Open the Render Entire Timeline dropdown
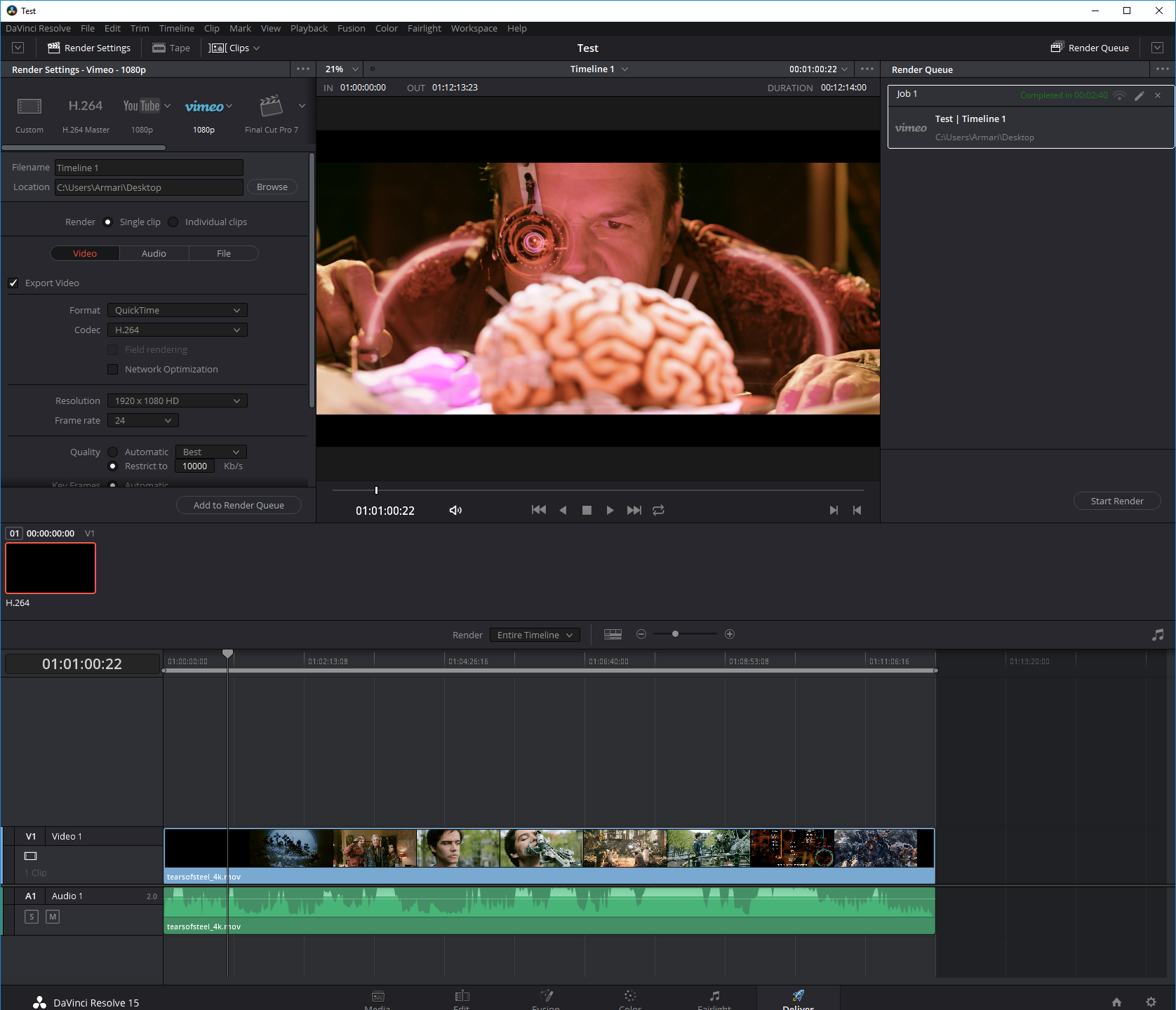The height and width of the screenshot is (1010, 1176). click(x=535, y=635)
